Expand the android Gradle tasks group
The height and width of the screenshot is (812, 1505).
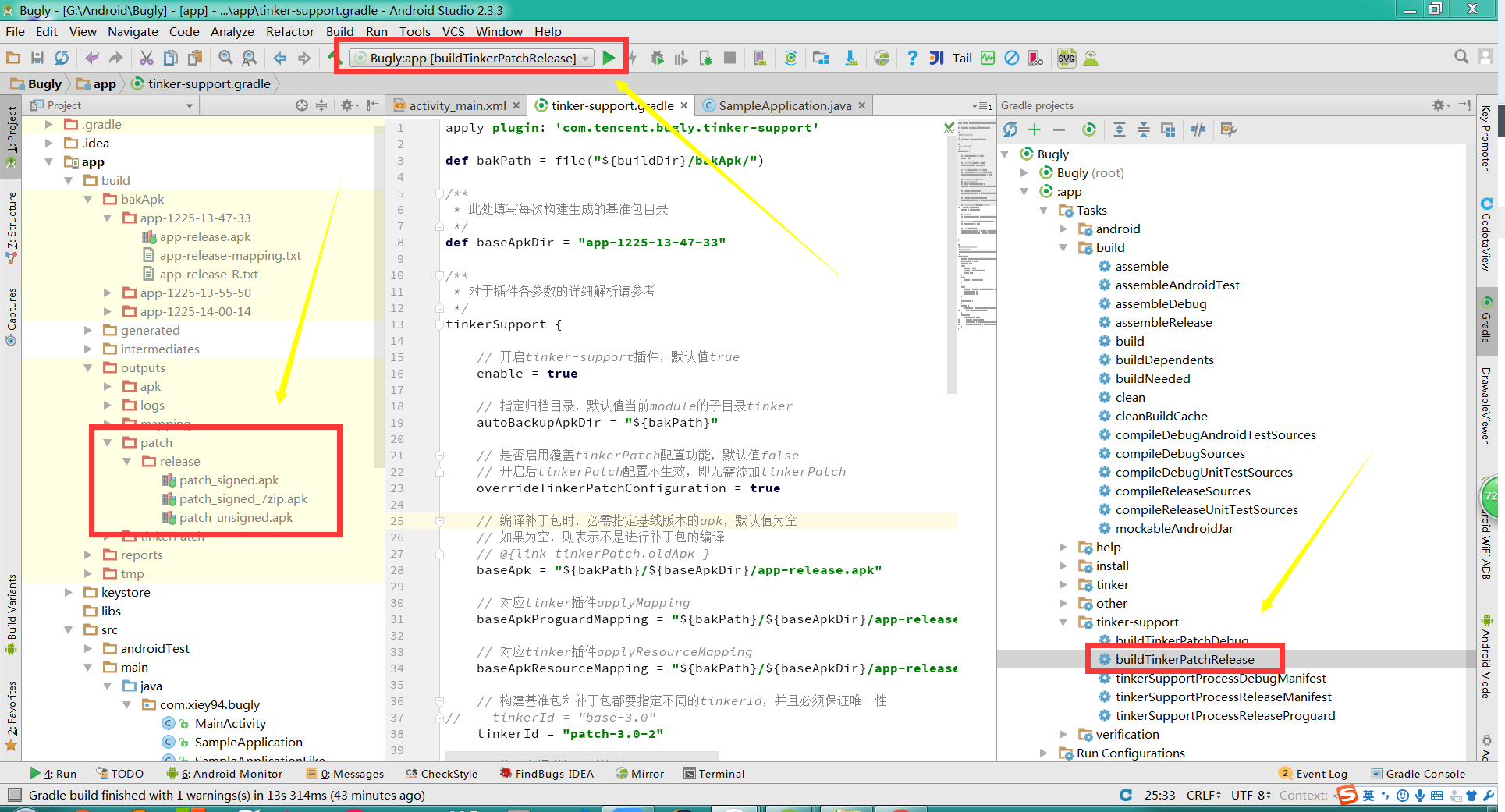tap(1063, 229)
